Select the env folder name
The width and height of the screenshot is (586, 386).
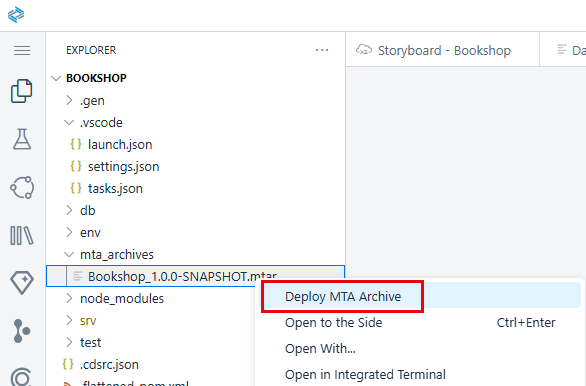[x=90, y=232]
